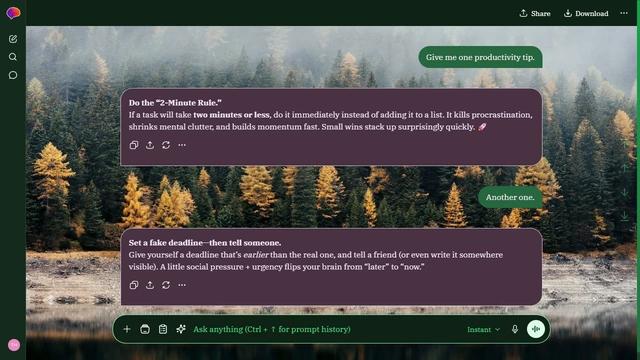Click the clipboard icon in prompt bar

pos(163,329)
